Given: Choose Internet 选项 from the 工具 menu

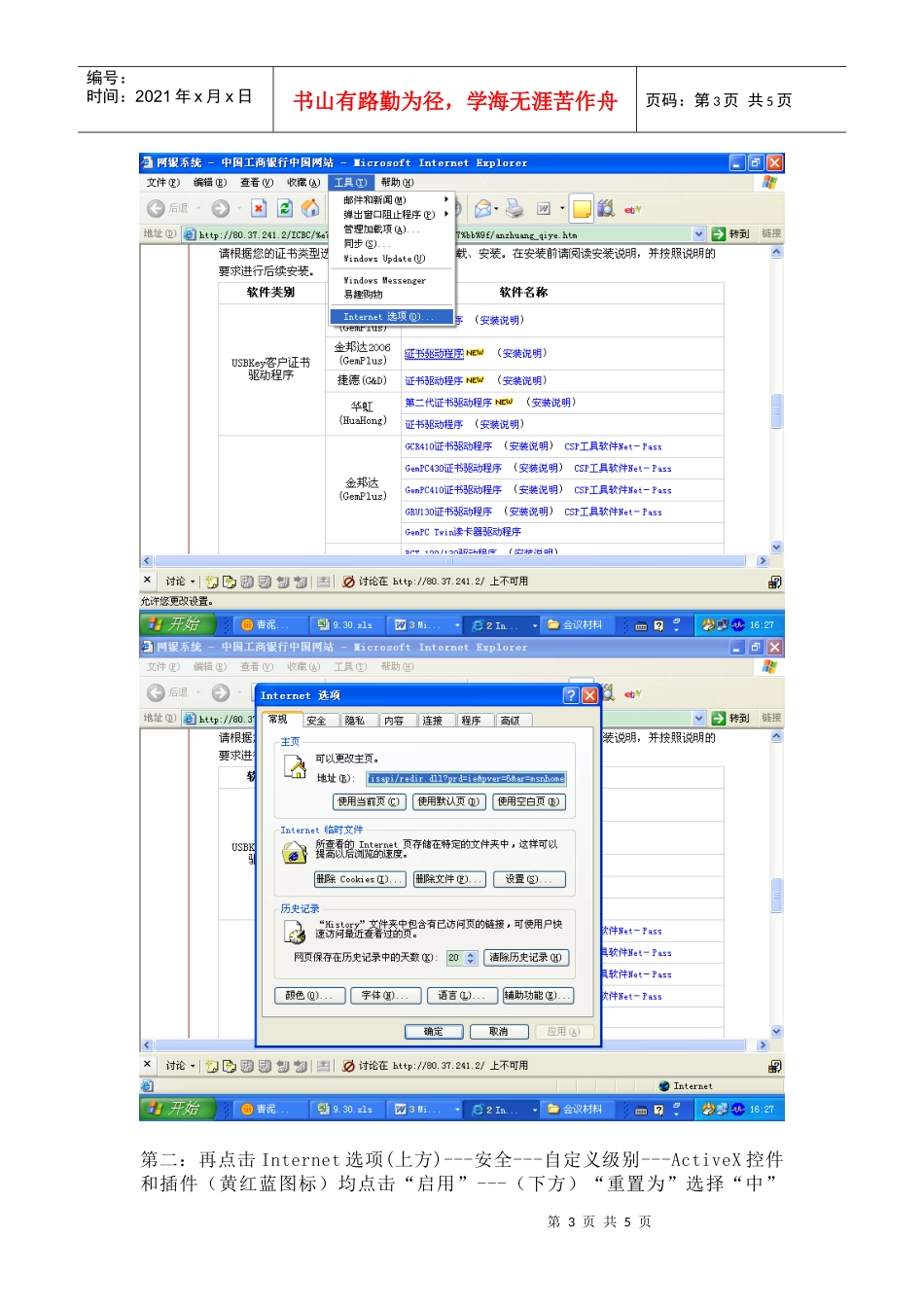Looking at the screenshot, I should coord(392,317).
